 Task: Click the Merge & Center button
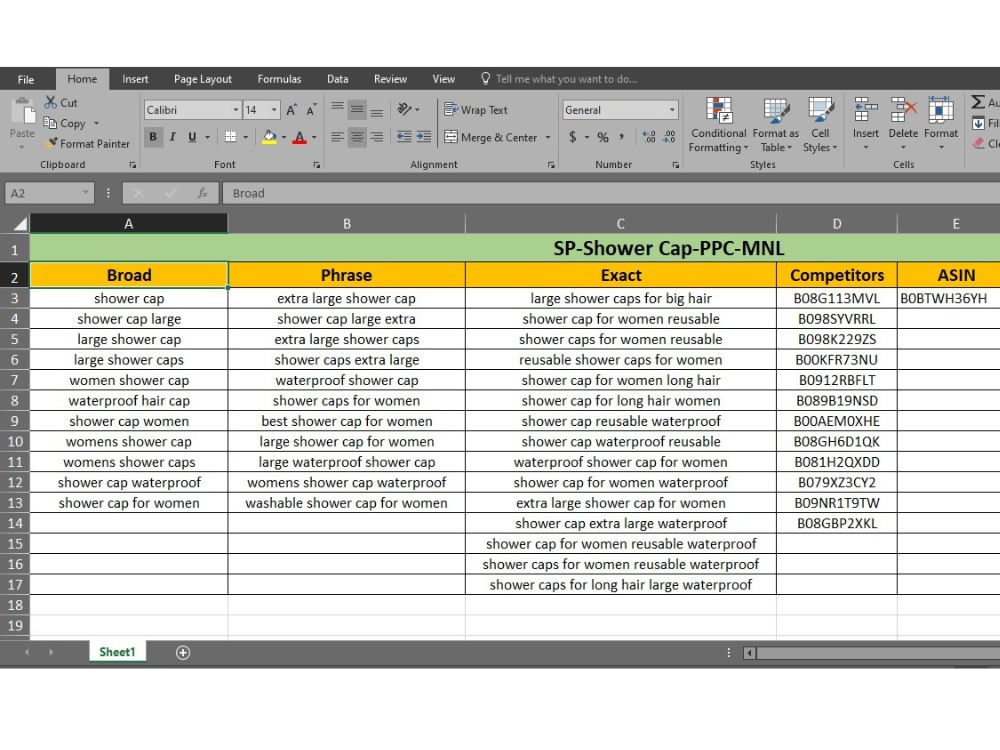490,137
